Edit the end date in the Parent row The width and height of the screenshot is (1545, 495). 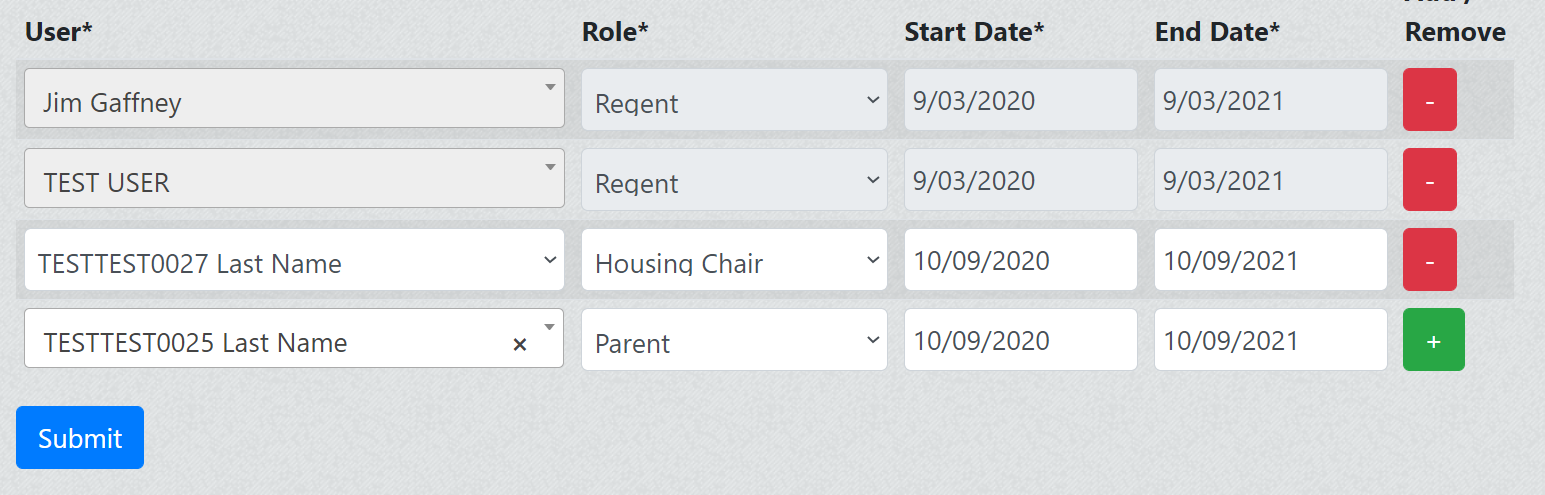coord(1270,340)
